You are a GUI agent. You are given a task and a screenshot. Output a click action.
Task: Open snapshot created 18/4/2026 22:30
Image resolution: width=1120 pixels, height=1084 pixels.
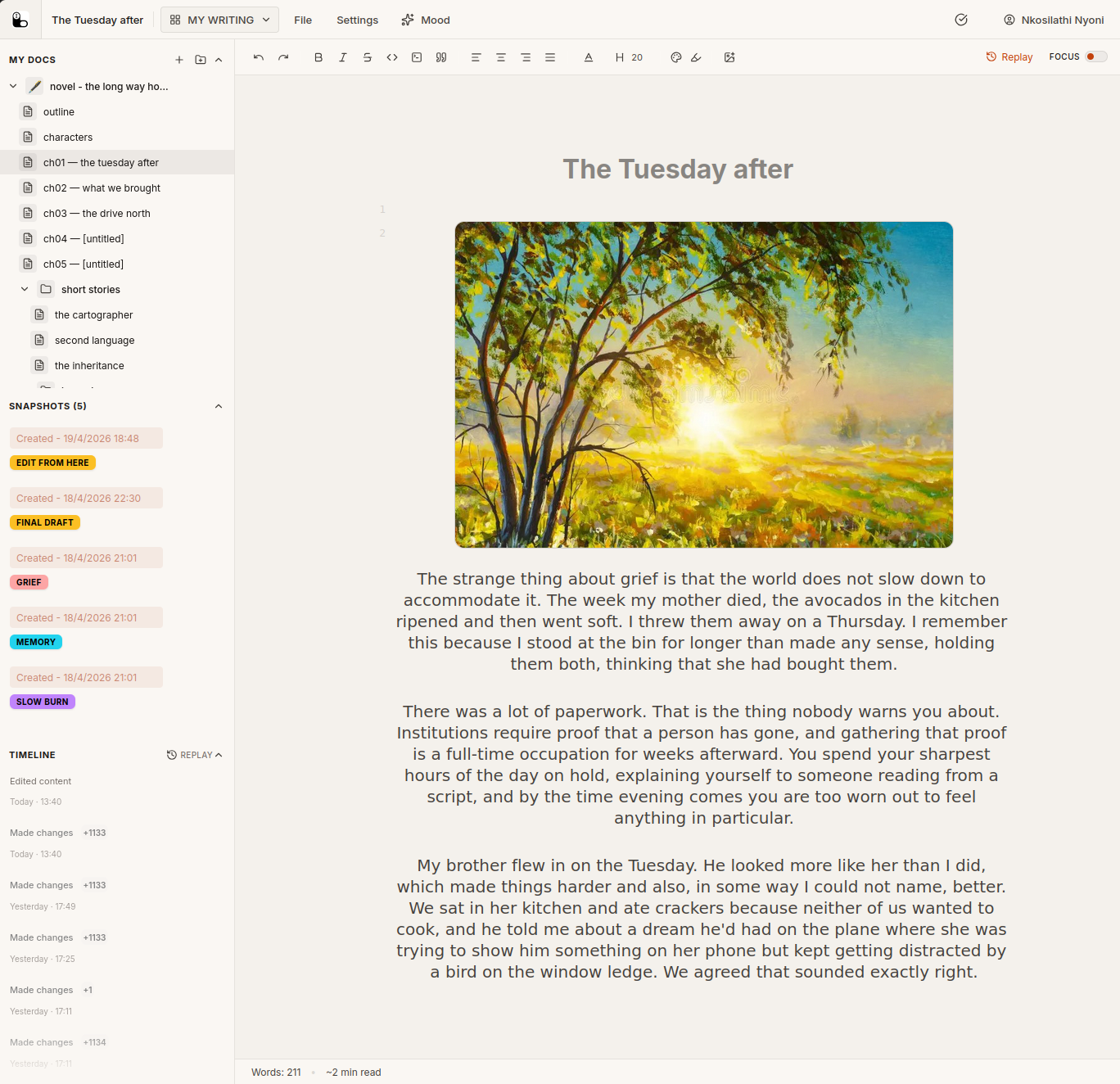(86, 498)
